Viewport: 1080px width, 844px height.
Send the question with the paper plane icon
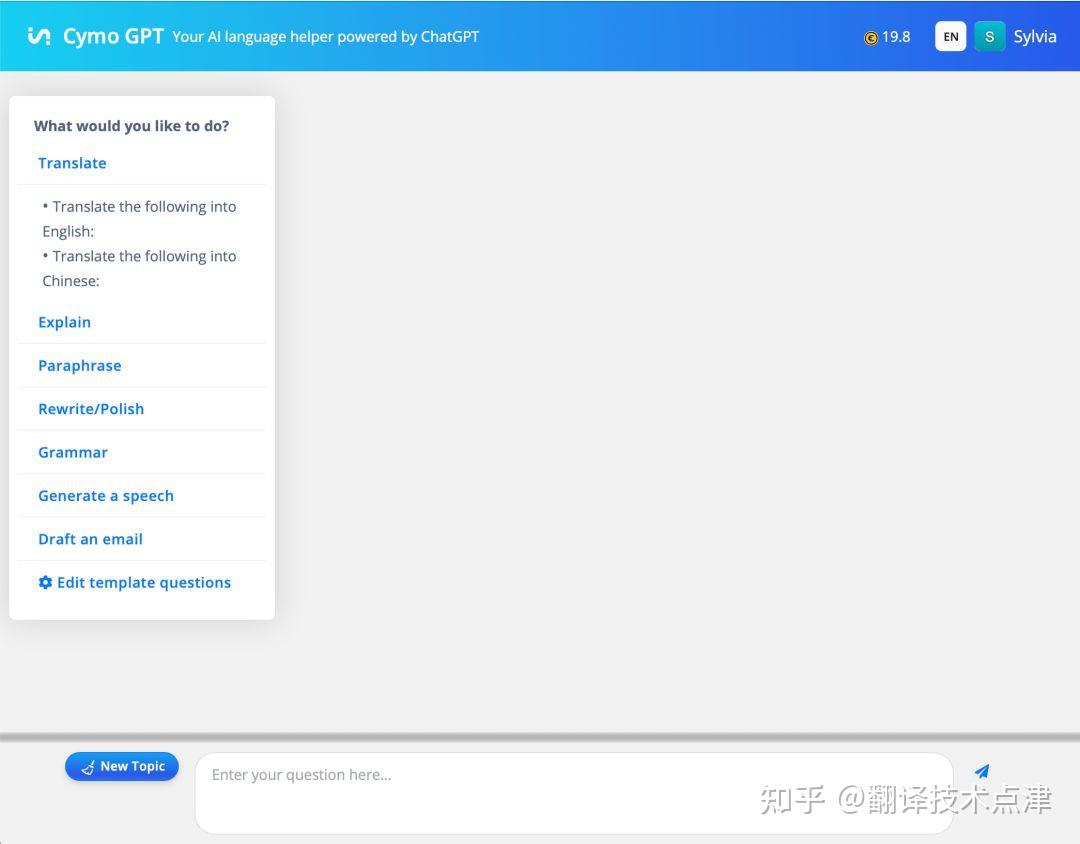tap(982, 771)
